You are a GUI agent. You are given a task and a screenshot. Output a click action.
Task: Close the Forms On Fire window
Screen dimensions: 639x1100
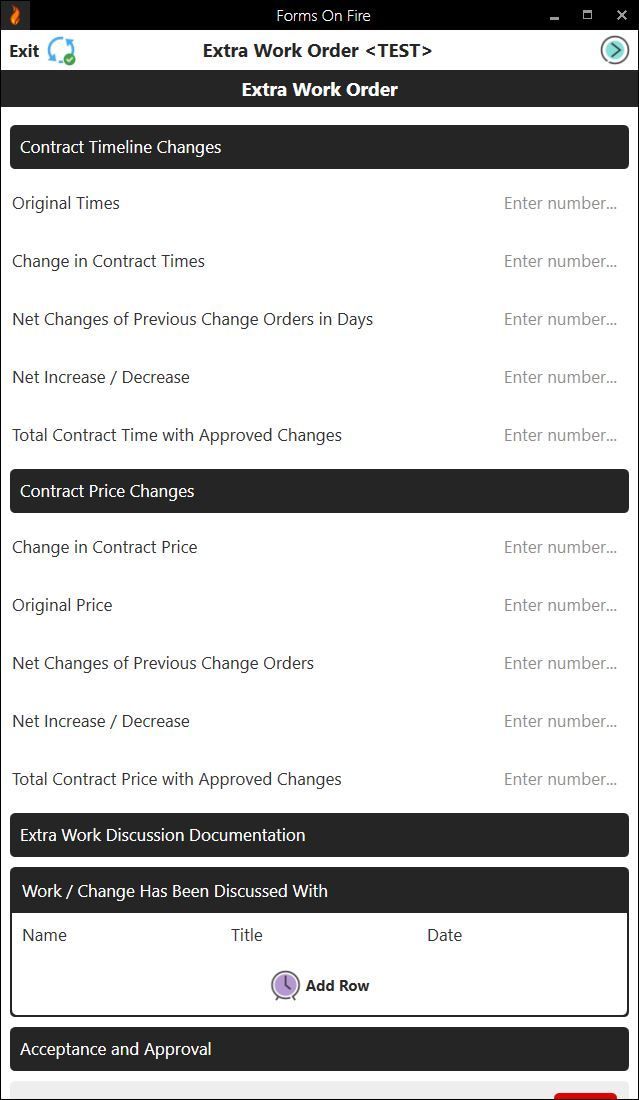tap(620, 15)
